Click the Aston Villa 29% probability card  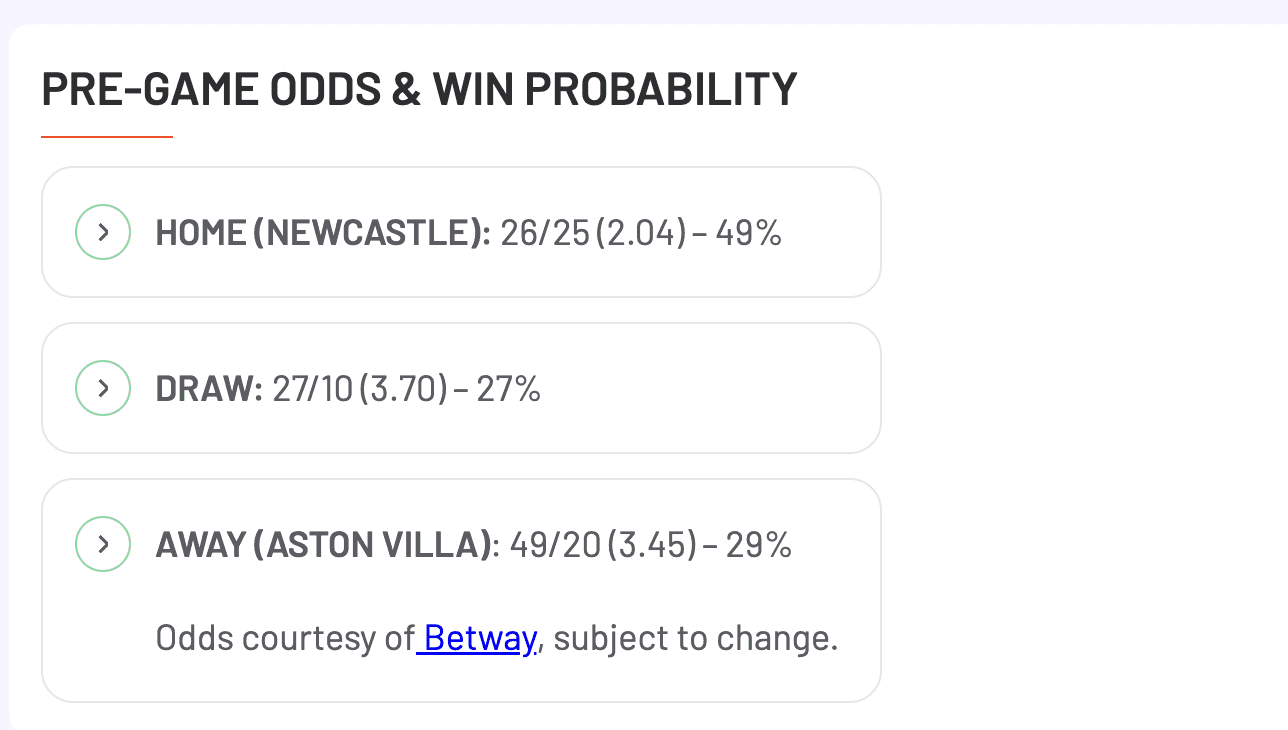pos(460,544)
